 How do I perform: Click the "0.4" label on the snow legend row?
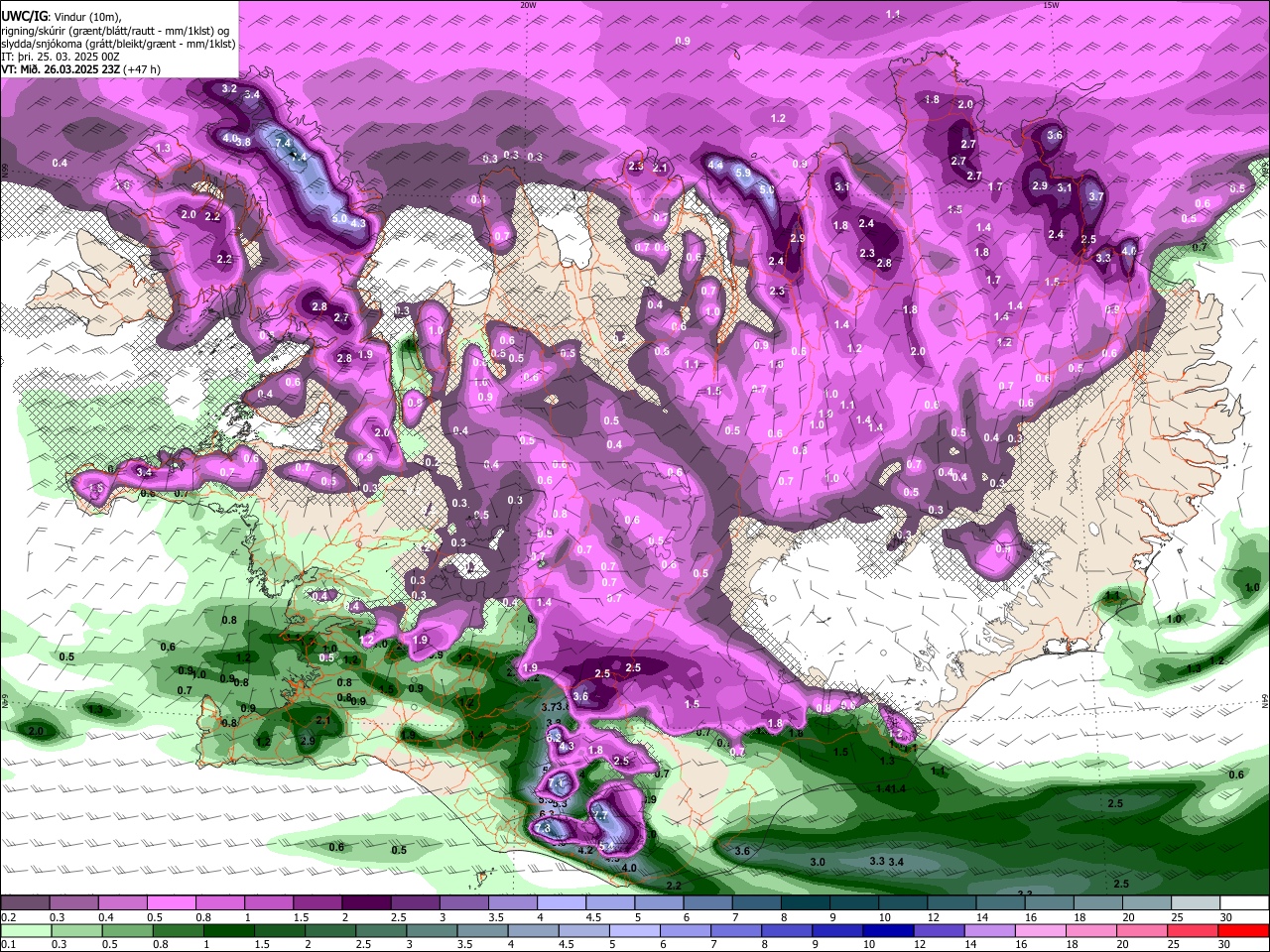(105, 917)
